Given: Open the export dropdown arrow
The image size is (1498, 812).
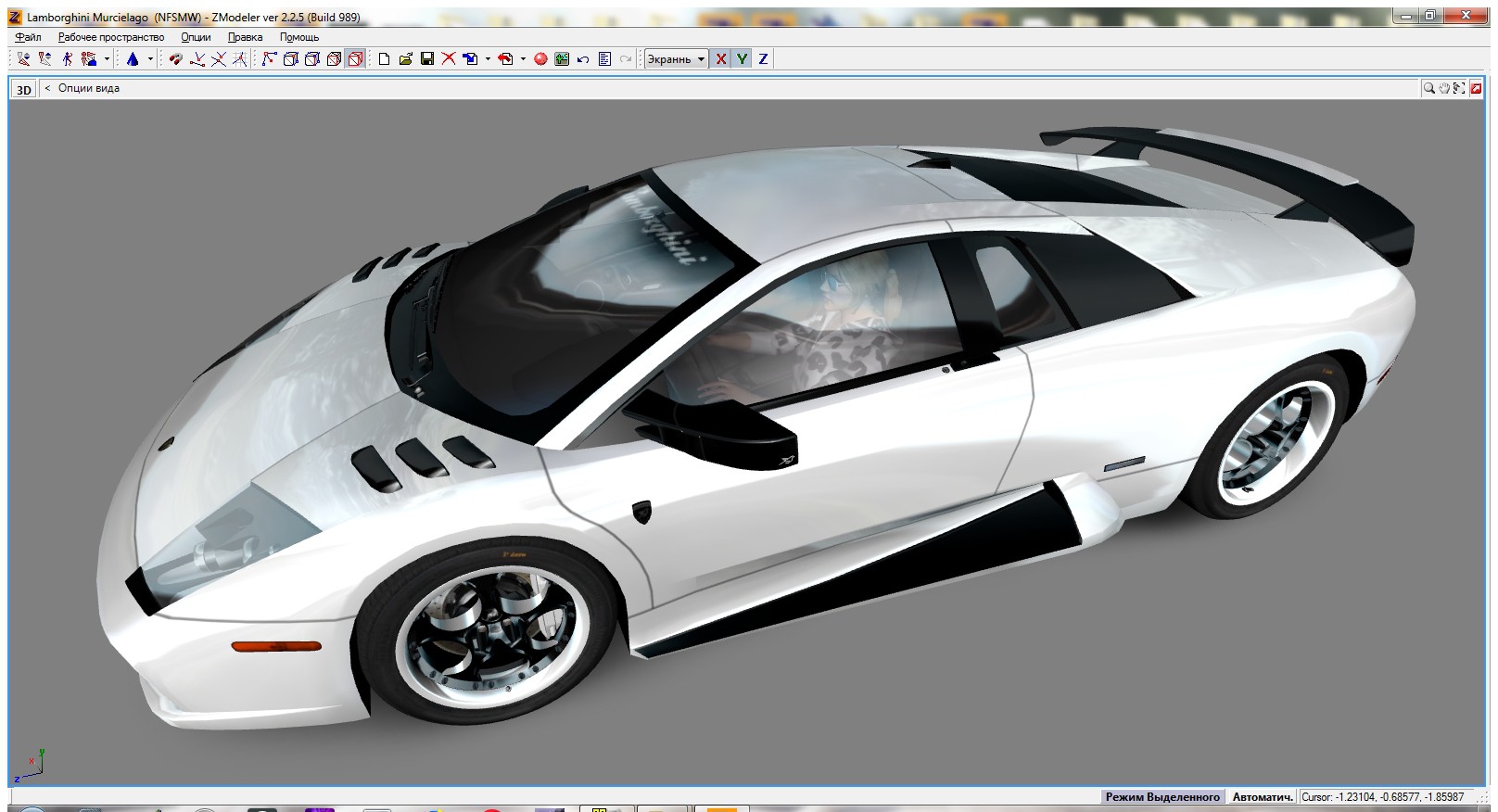Looking at the screenshot, I should click(523, 58).
